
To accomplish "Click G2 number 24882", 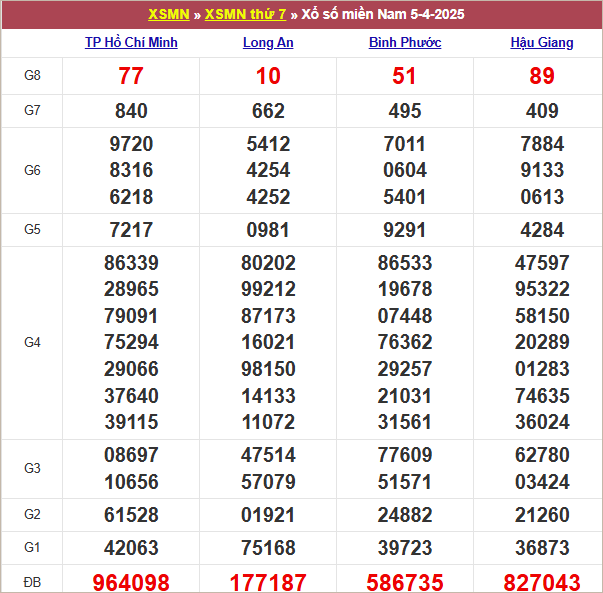I will click(x=405, y=516).
